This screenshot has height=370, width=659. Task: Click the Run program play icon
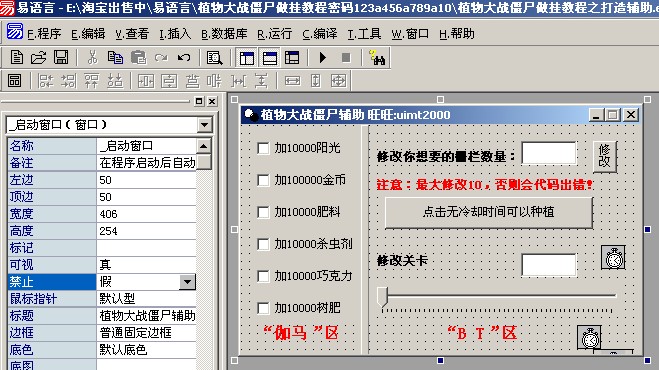(x=323, y=58)
